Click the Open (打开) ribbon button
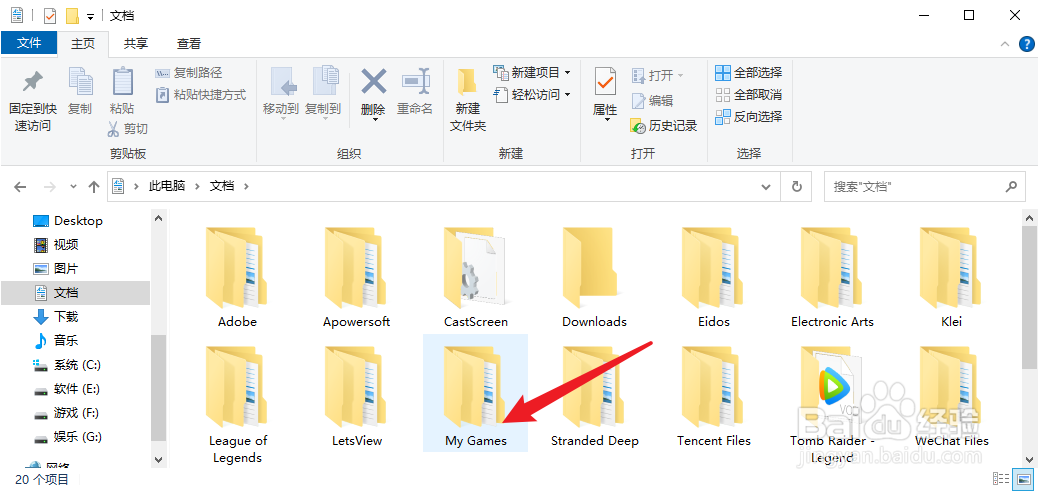Image resolution: width=1039 pixels, height=492 pixels. point(658,75)
